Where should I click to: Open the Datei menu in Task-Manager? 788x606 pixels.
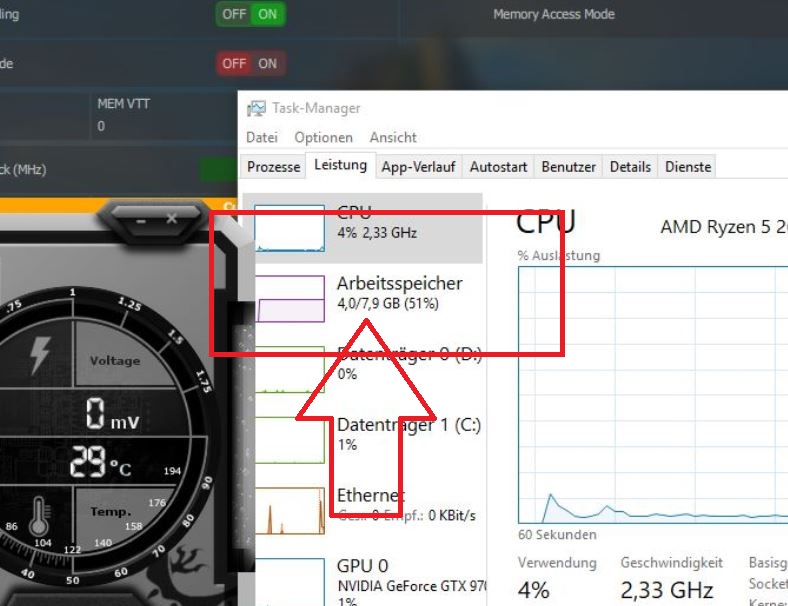[x=262, y=137]
